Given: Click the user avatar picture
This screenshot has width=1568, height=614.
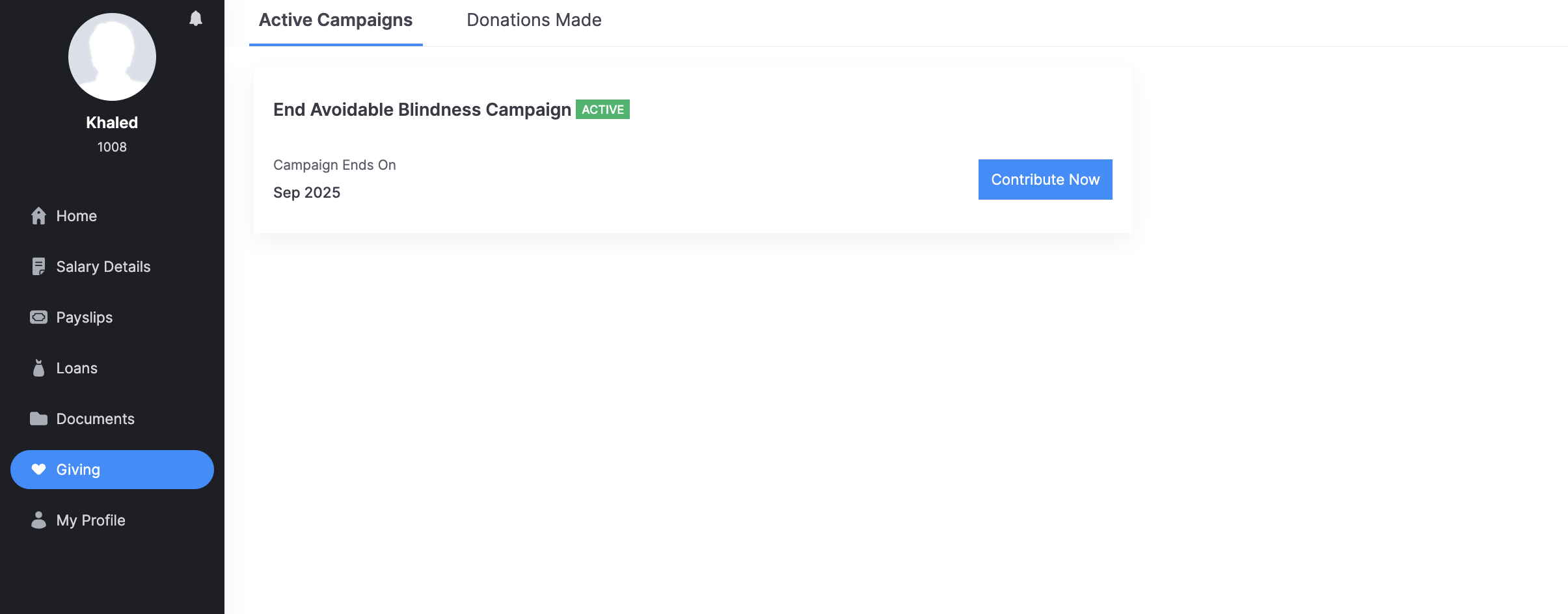Looking at the screenshot, I should point(112,57).
